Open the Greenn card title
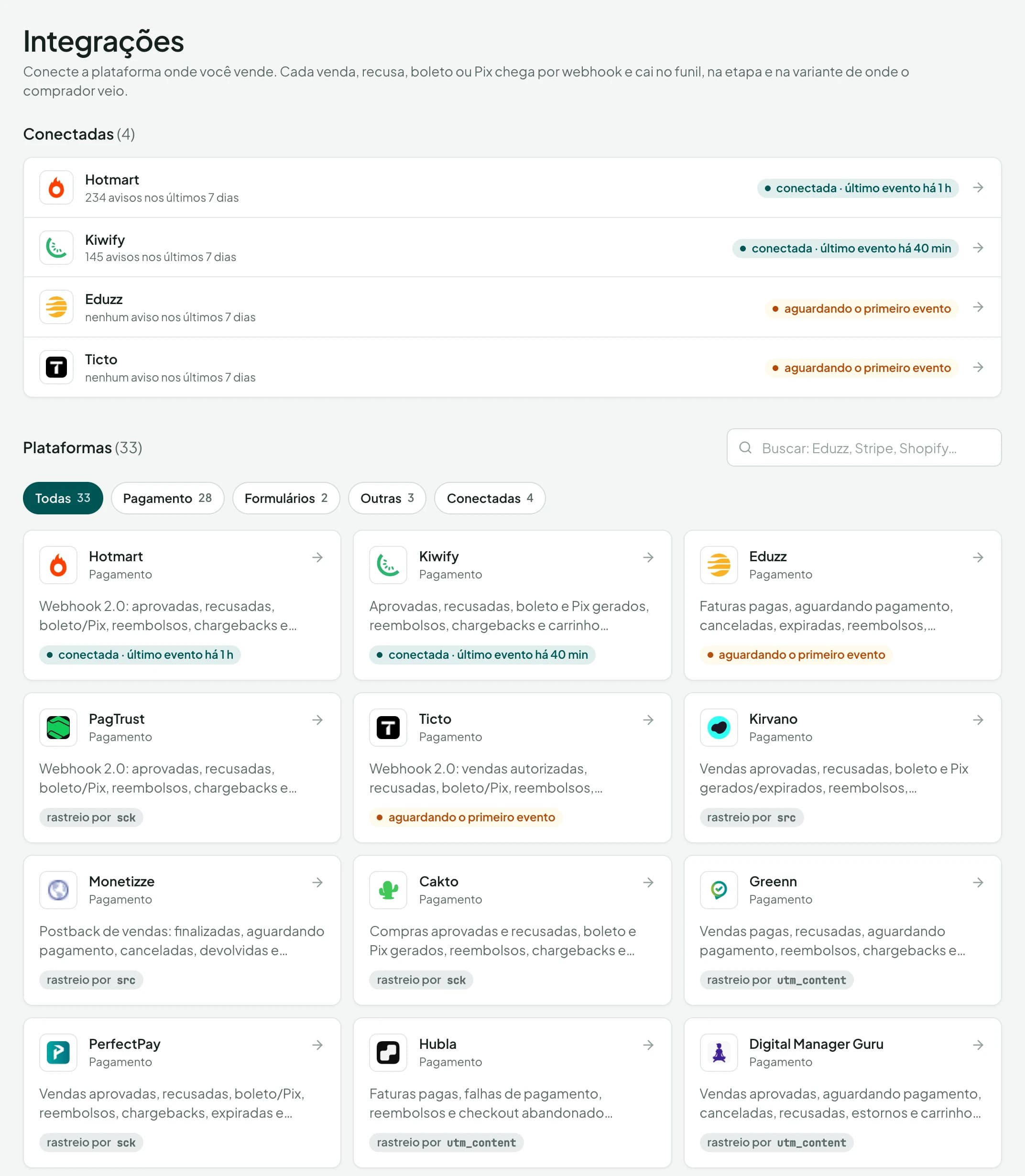1025x1176 pixels. point(773,882)
